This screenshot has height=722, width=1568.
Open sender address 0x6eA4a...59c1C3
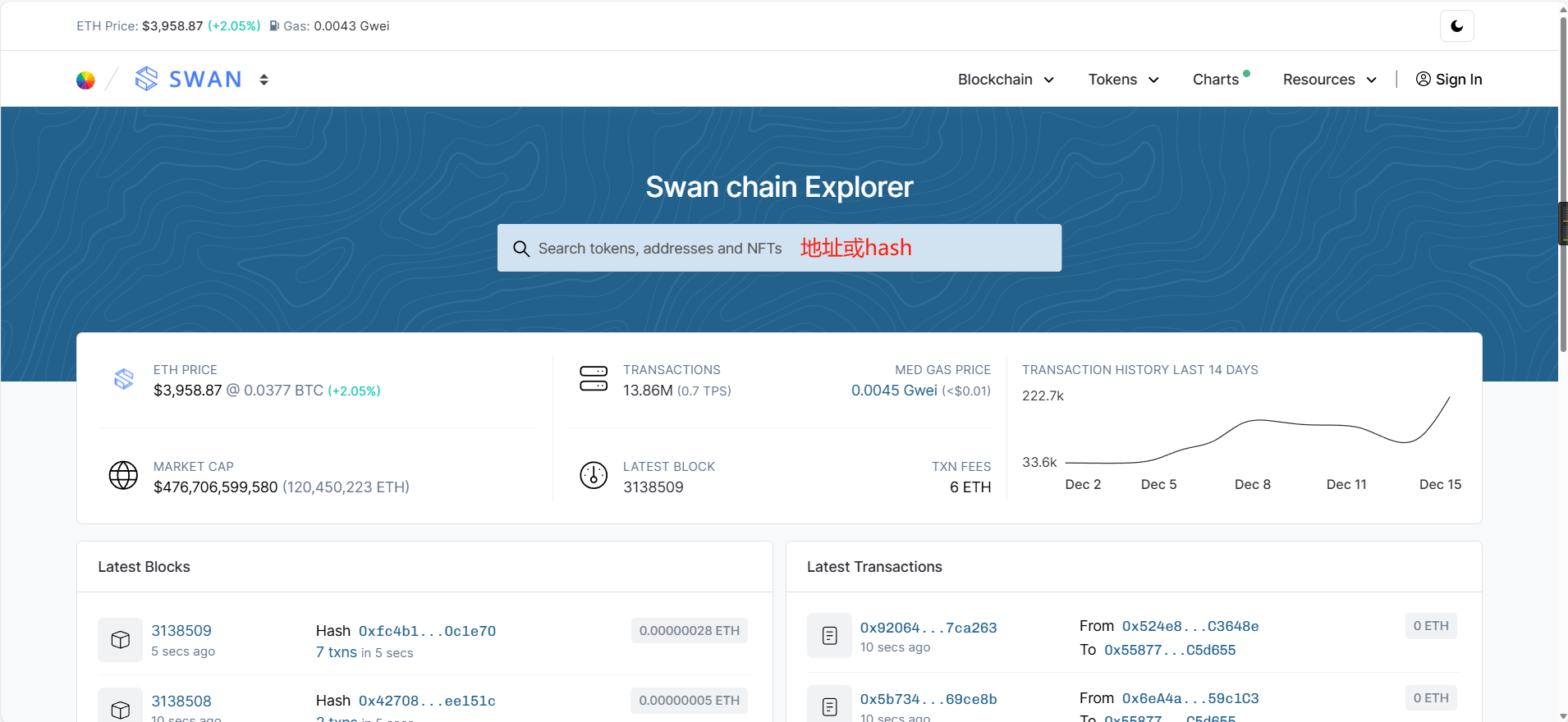(x=1190, y=698)
